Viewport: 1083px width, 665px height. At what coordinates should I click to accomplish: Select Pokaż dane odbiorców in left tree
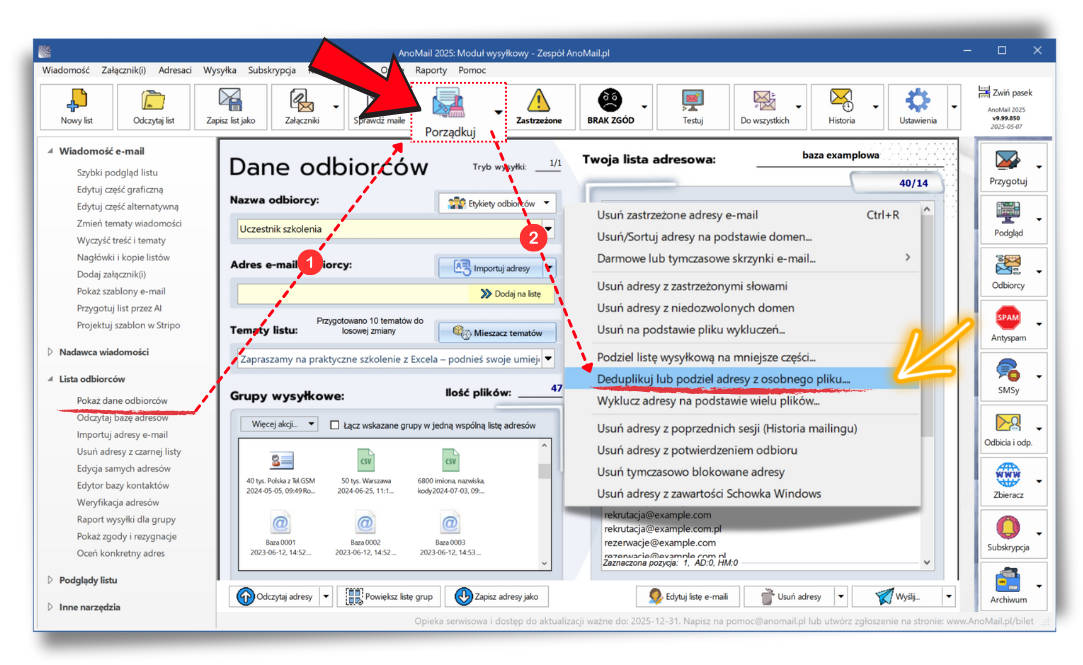point(122,401)
